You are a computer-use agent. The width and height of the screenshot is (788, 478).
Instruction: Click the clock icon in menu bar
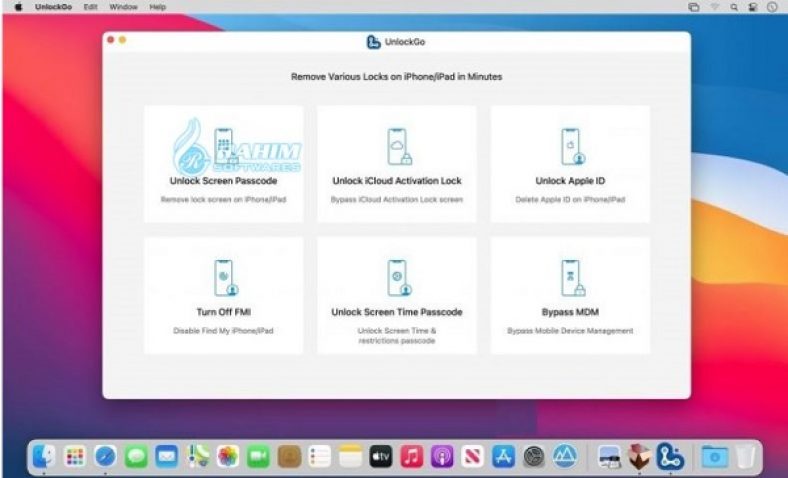tap(772, 7)
